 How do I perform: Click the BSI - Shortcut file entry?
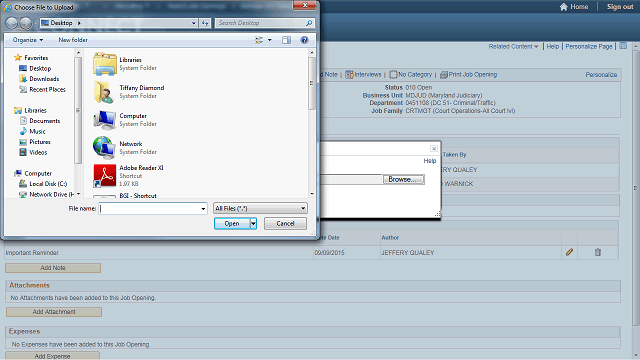tap(138, 196)
